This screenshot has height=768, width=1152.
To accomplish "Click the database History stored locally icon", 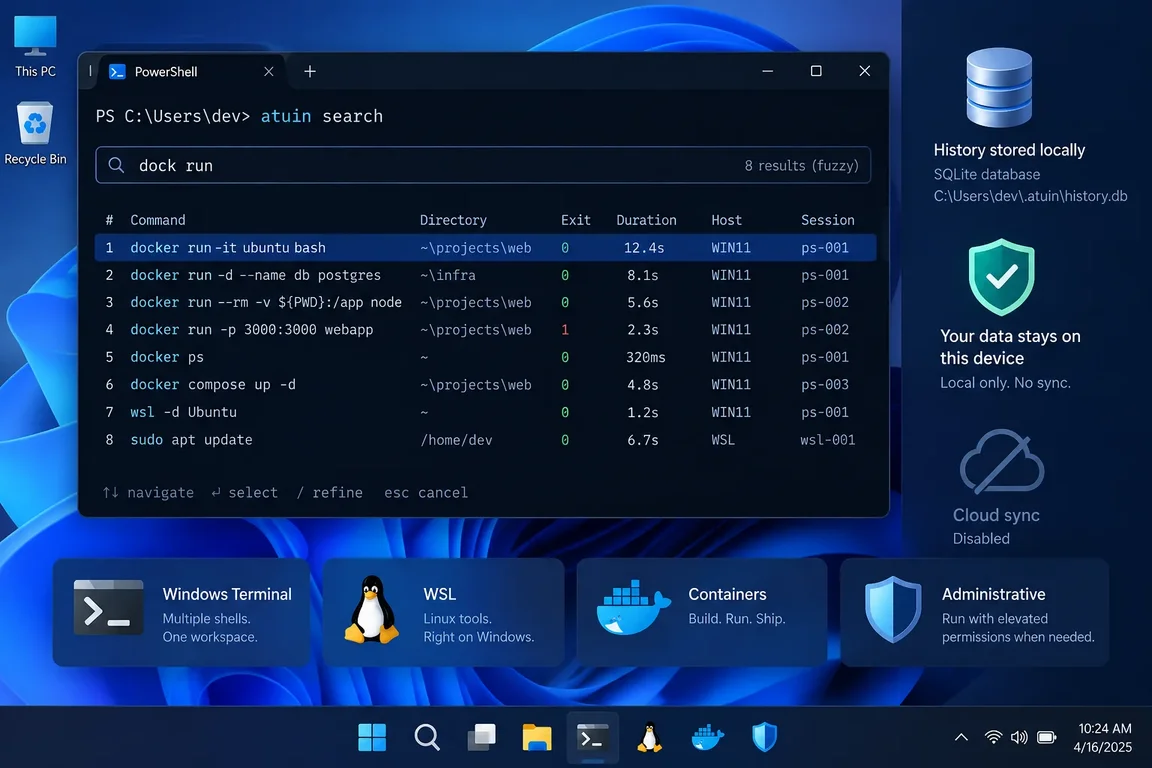I will click(999, 87).
